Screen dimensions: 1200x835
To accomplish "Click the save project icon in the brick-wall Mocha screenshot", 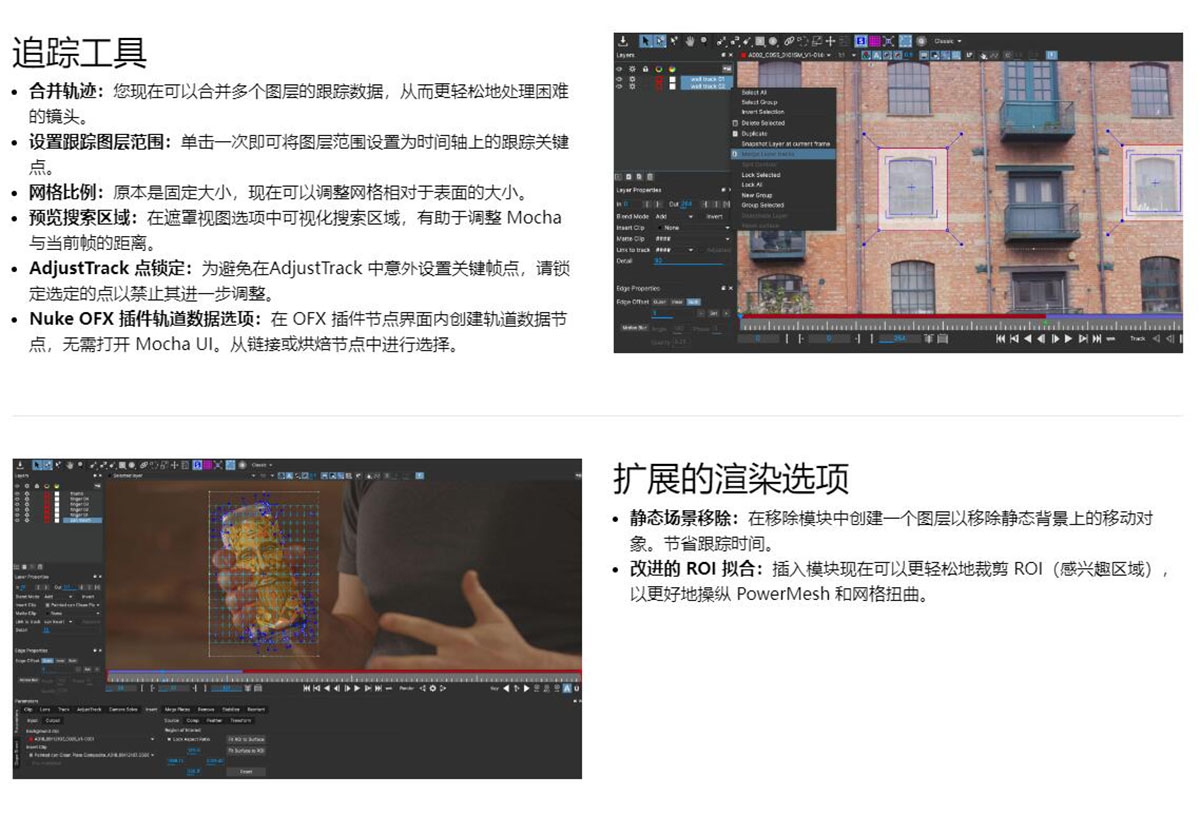I will 623,41.
